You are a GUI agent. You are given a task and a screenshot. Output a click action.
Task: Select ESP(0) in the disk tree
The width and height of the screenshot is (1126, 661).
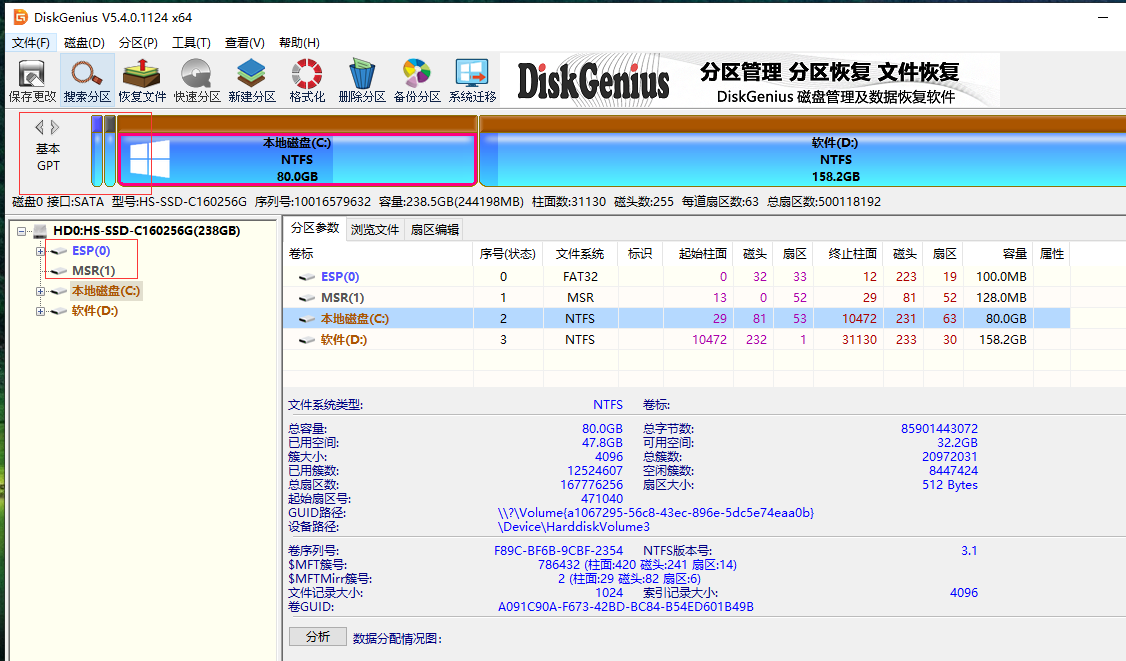pyautogui.click(x=90, y=251)
